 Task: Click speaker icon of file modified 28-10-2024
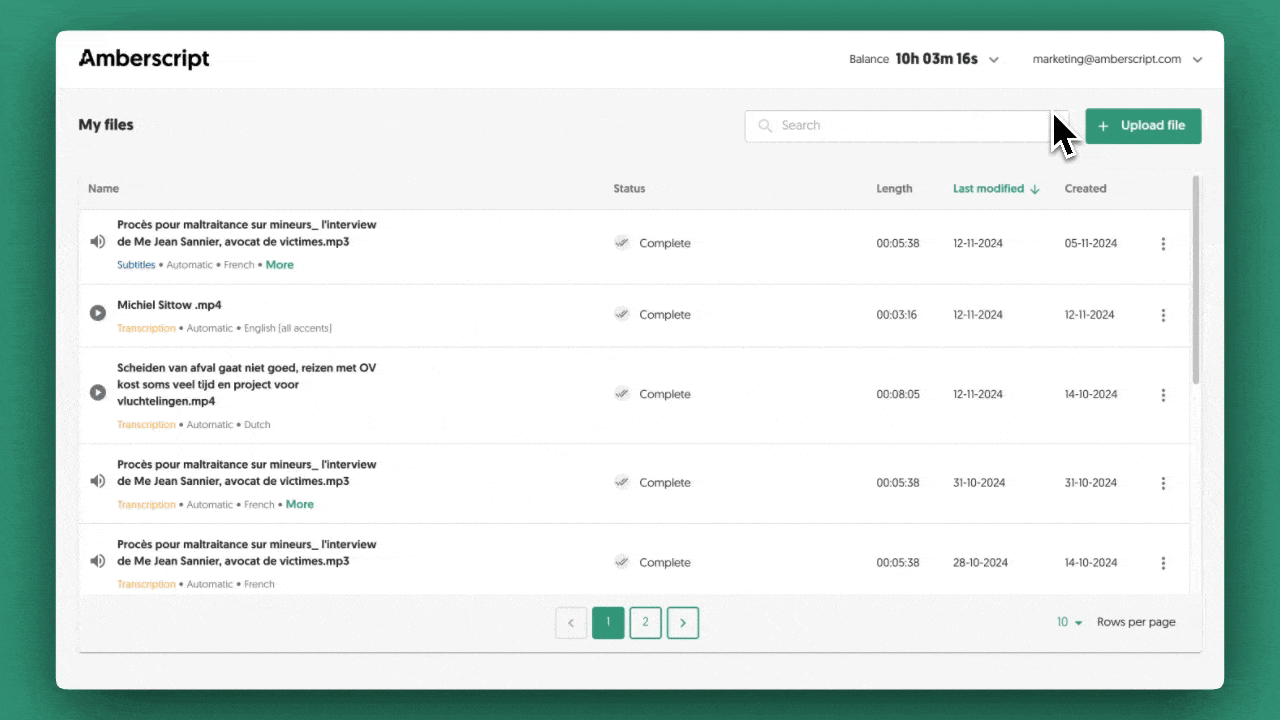tap(97, 561)
